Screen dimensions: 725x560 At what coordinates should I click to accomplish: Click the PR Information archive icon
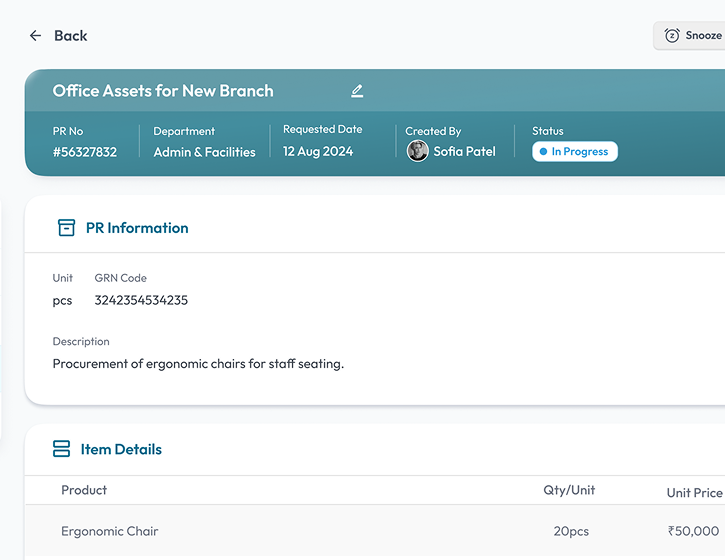(66, 228)
